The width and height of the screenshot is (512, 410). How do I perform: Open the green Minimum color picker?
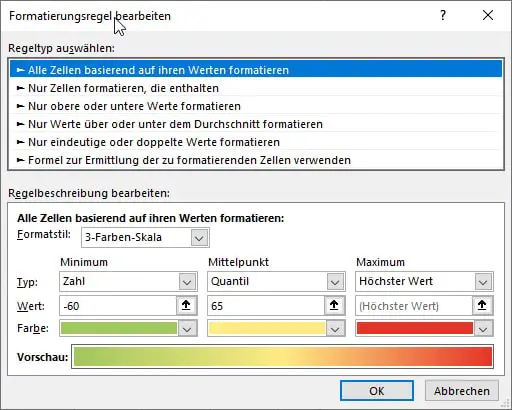pyautogui.click(x=128, y=328)
